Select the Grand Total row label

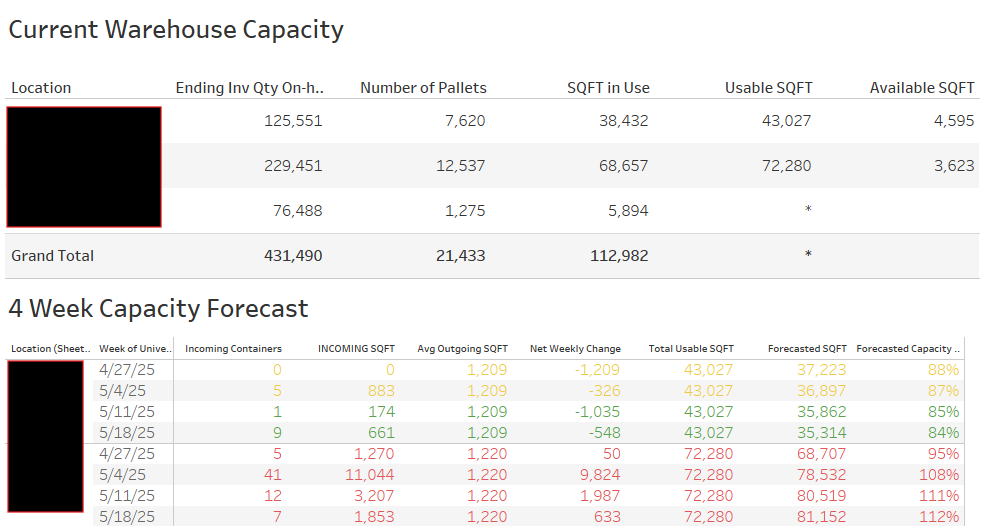(x=52, y=256)
